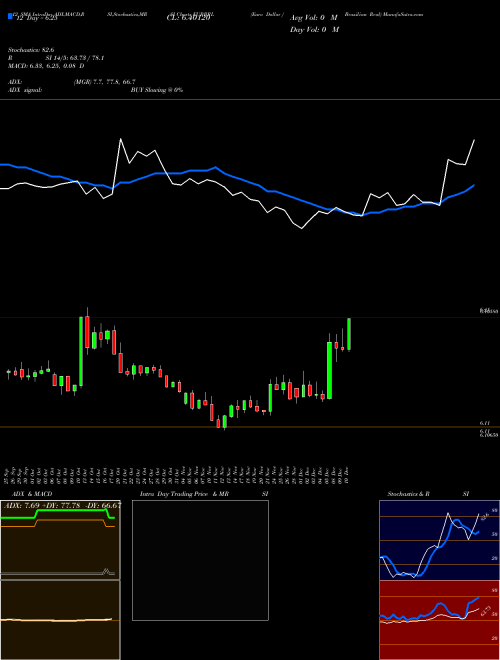
Task: Click the 6.11 price axis label
Action: coord(484,423)
